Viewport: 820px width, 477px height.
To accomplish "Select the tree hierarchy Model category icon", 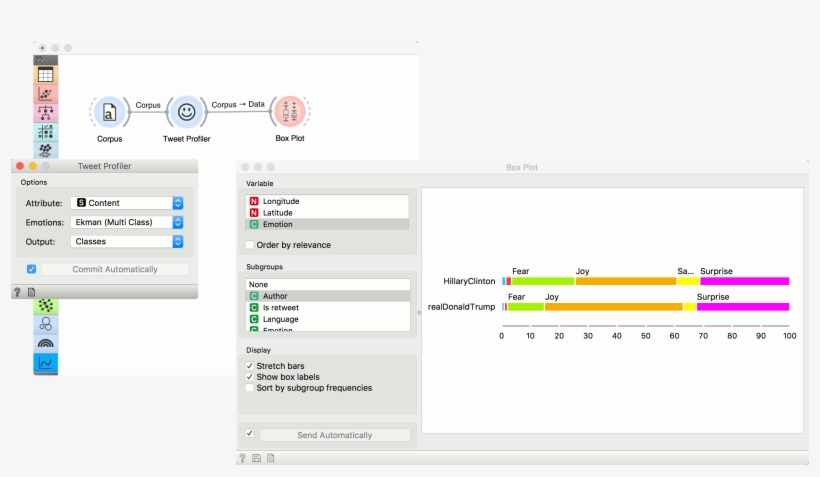I will click(45, 113).
